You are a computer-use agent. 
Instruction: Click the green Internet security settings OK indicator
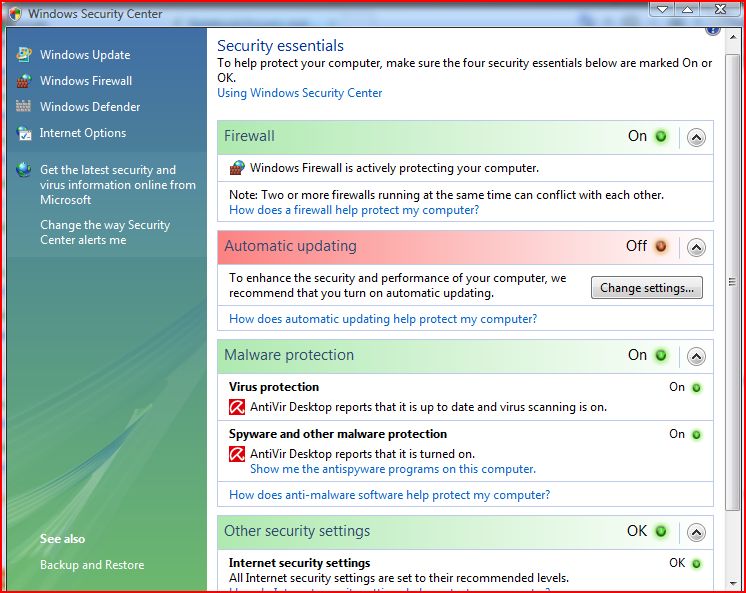696,564
